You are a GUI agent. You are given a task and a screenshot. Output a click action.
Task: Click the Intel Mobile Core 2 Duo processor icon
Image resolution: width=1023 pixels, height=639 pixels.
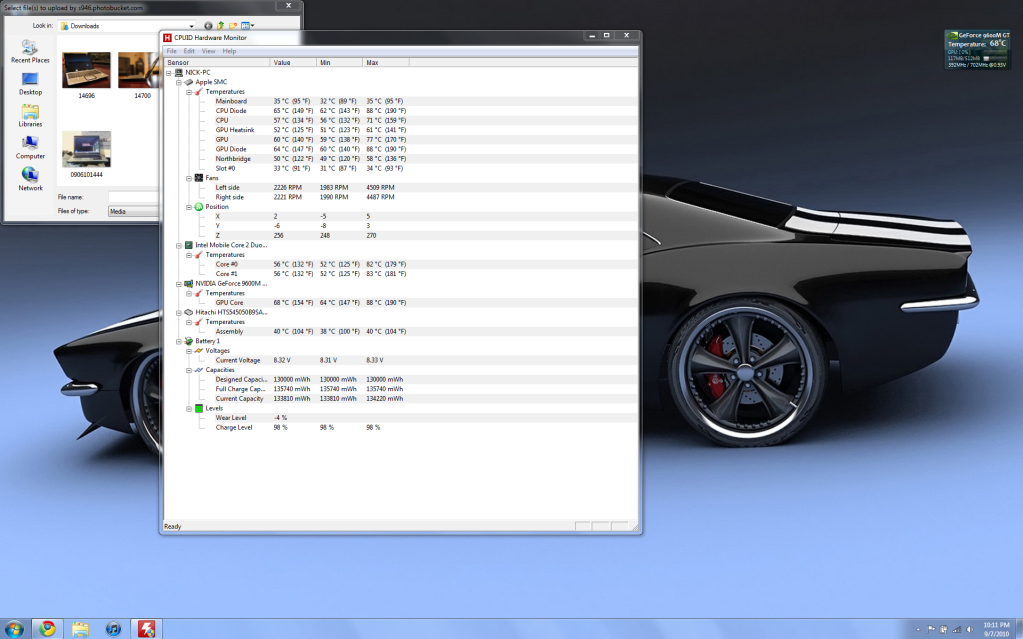[x=189, y=245]
